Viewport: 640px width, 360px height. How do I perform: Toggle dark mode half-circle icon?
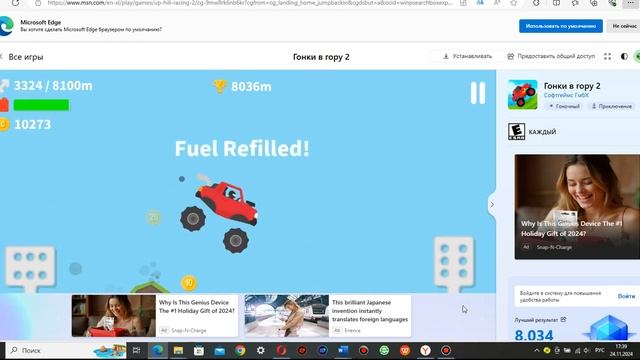(x=624, y=57)
